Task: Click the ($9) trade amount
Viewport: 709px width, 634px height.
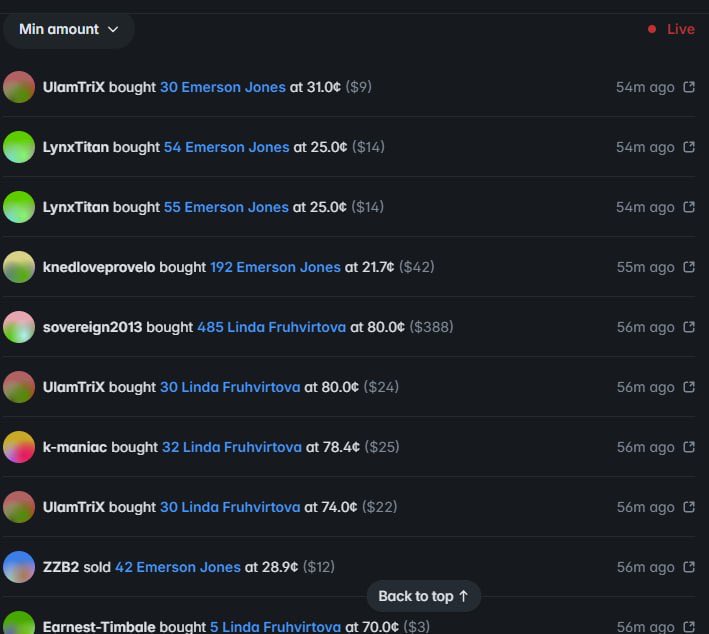Action: pyautogui.click(x=359, y=87)
